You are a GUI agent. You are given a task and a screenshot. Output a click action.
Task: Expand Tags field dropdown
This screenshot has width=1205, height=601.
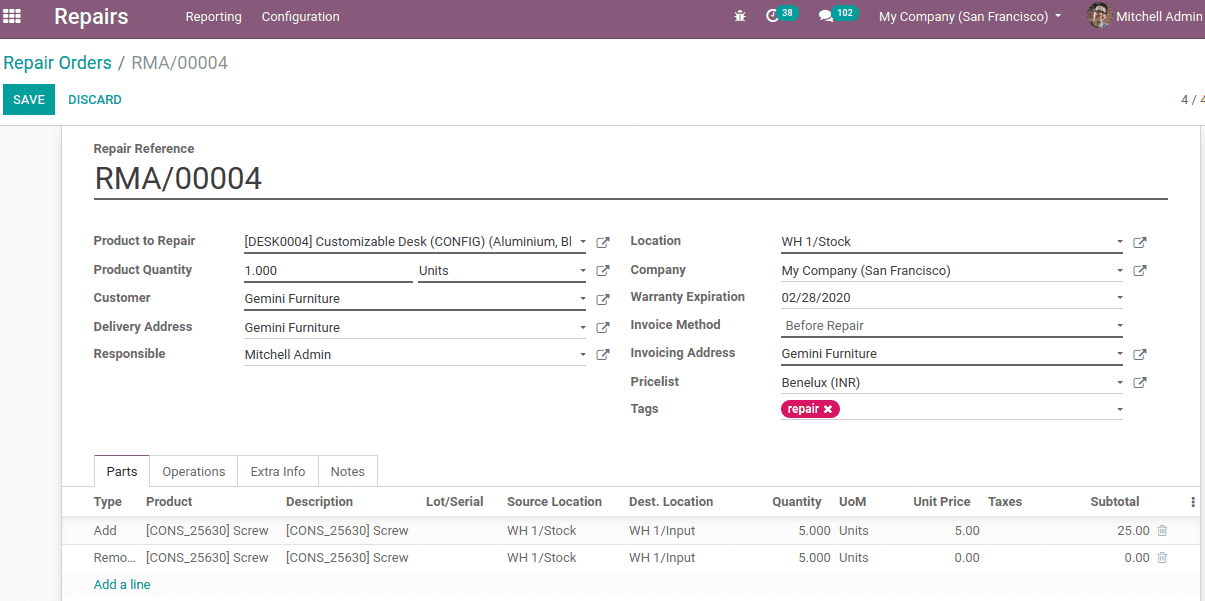pyautogui.click(x=1120, y=410)
